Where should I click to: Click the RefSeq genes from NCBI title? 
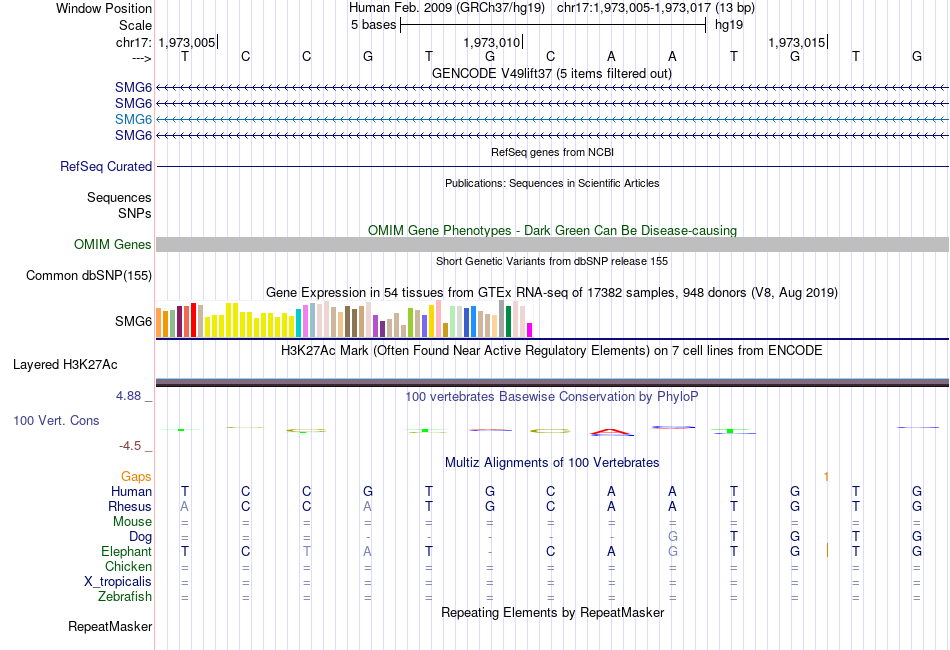[x=552, y=152]
